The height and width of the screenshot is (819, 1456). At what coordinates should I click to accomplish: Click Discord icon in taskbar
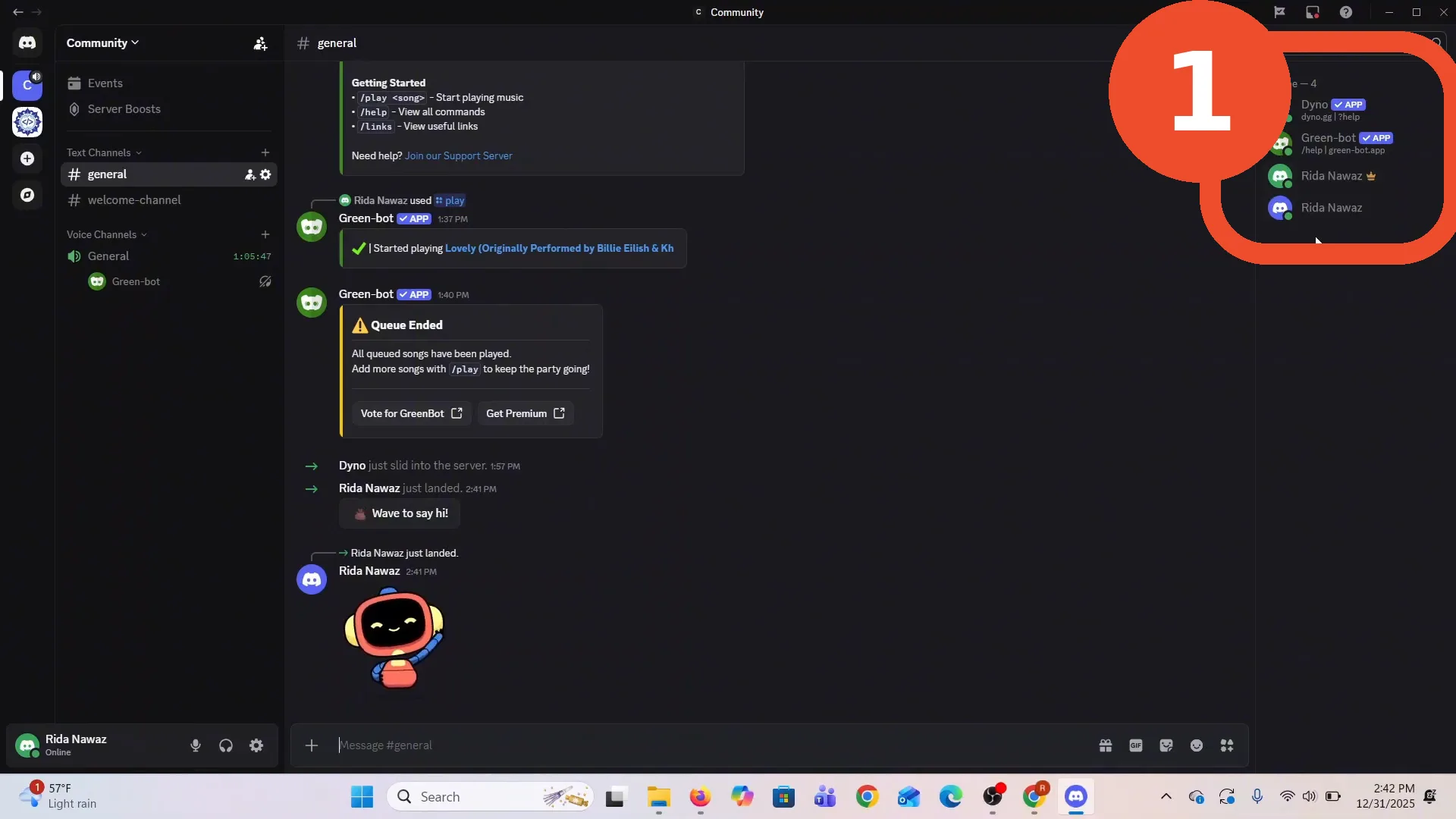point(1076,797)
